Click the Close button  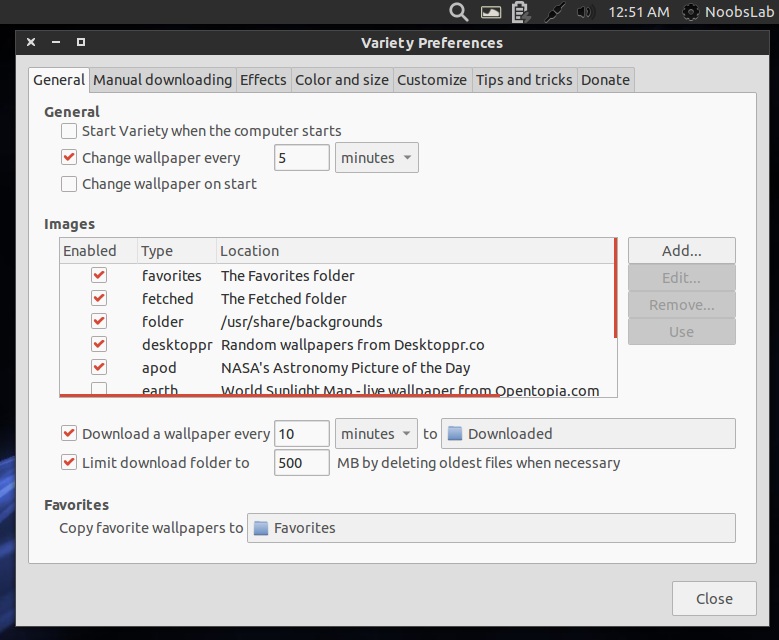(x=714, y=599)
